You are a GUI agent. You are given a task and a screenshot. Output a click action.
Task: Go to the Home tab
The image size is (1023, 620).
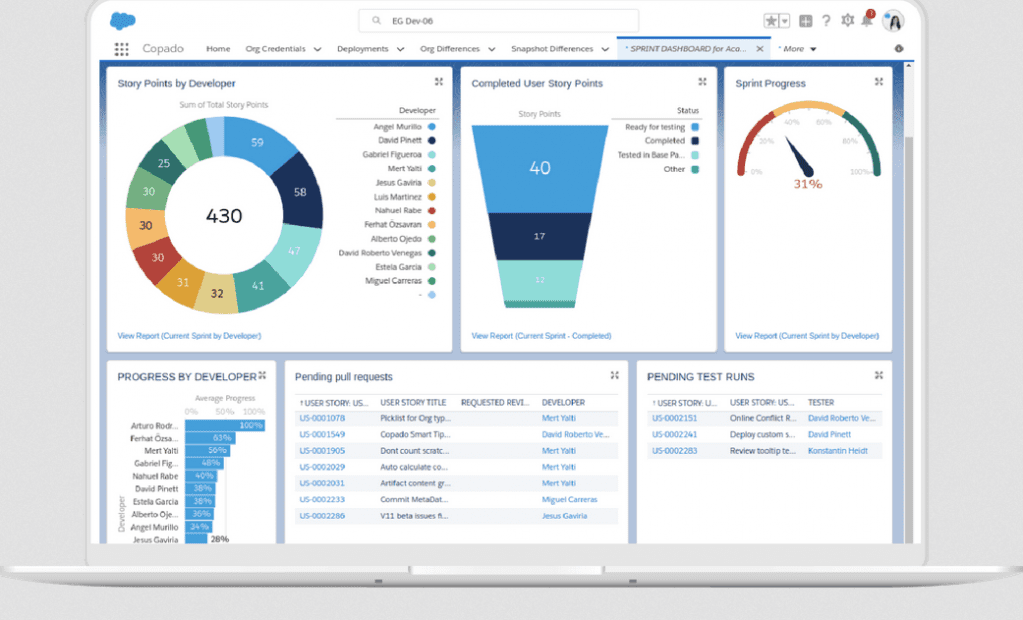[218, 49]
